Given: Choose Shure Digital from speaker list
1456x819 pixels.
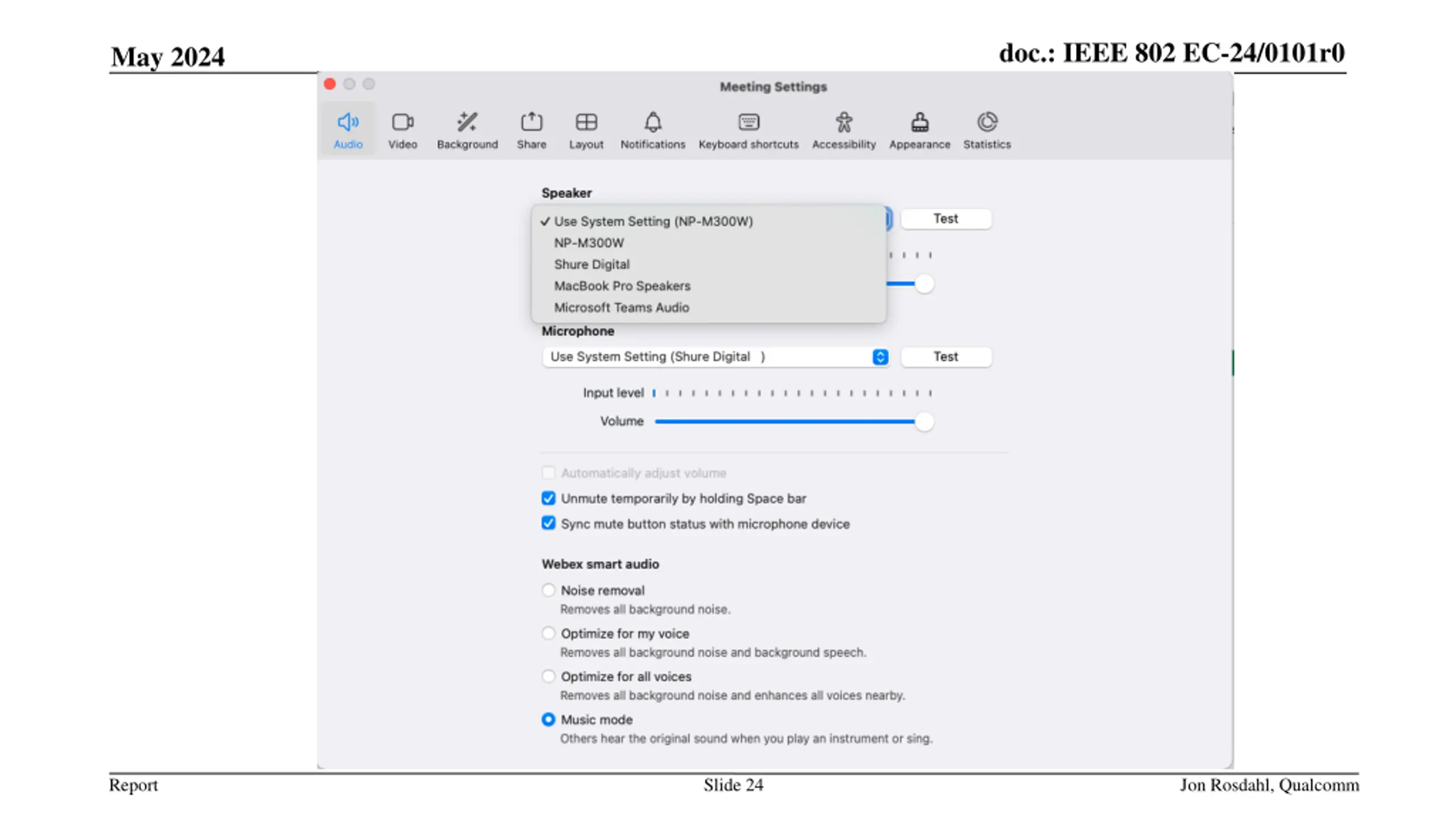Looking at the screenshot, I should (708, 264).
